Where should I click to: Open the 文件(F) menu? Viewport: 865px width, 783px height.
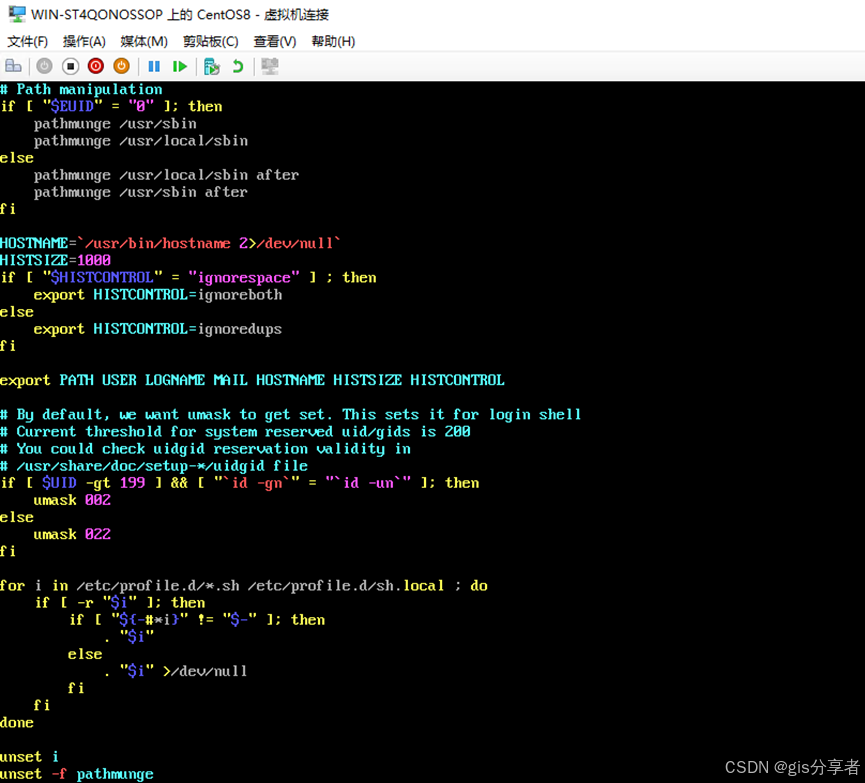28,41
